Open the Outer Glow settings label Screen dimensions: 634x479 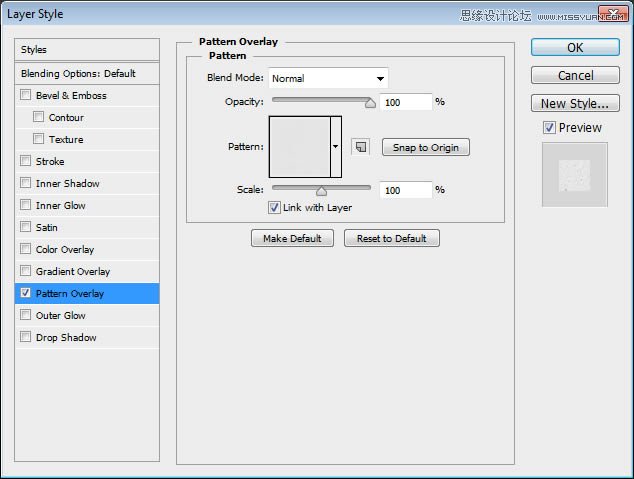coord(61,315)
